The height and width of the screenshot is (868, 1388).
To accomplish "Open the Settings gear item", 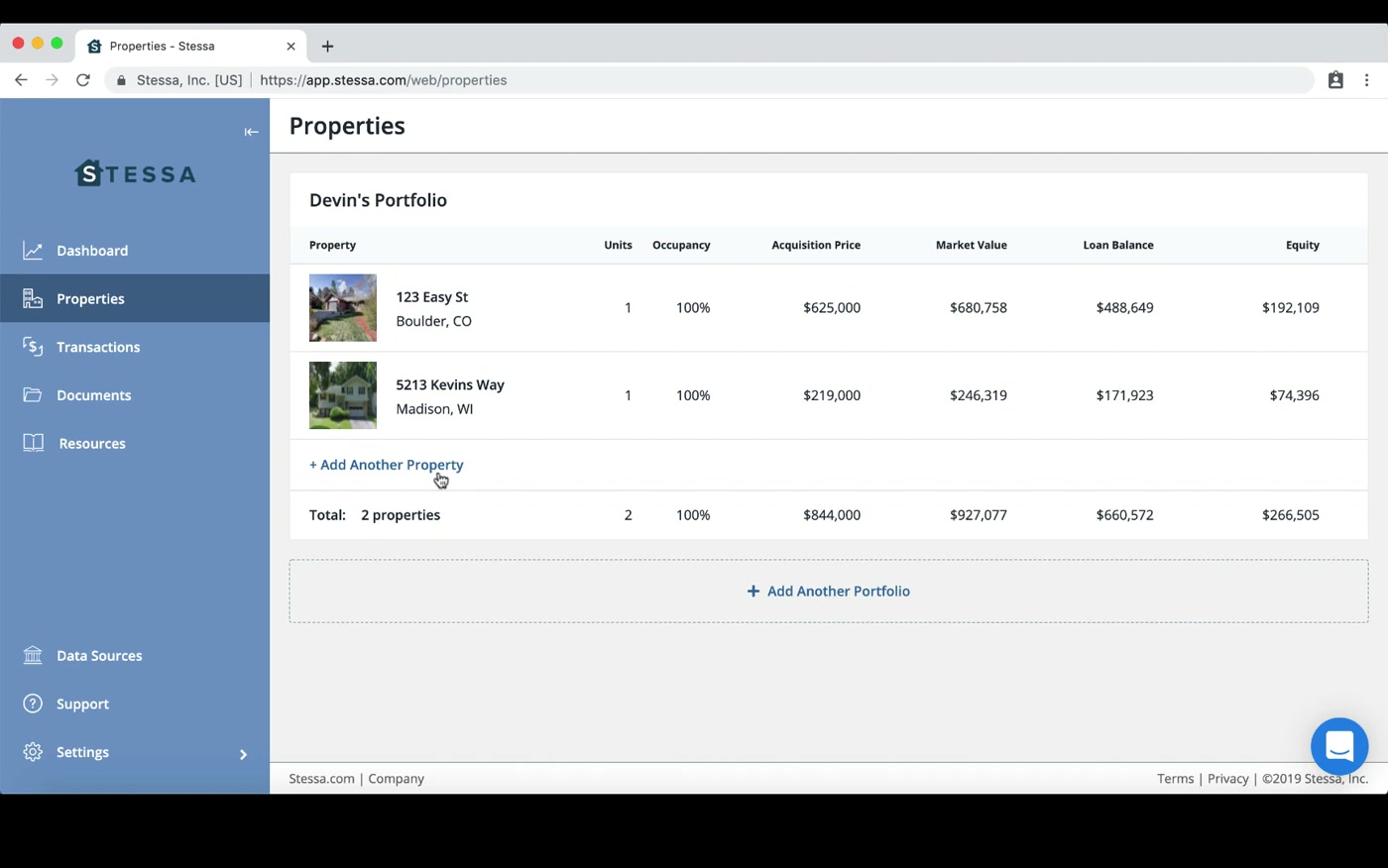I will pyautogui.click(x=33, y=752).
